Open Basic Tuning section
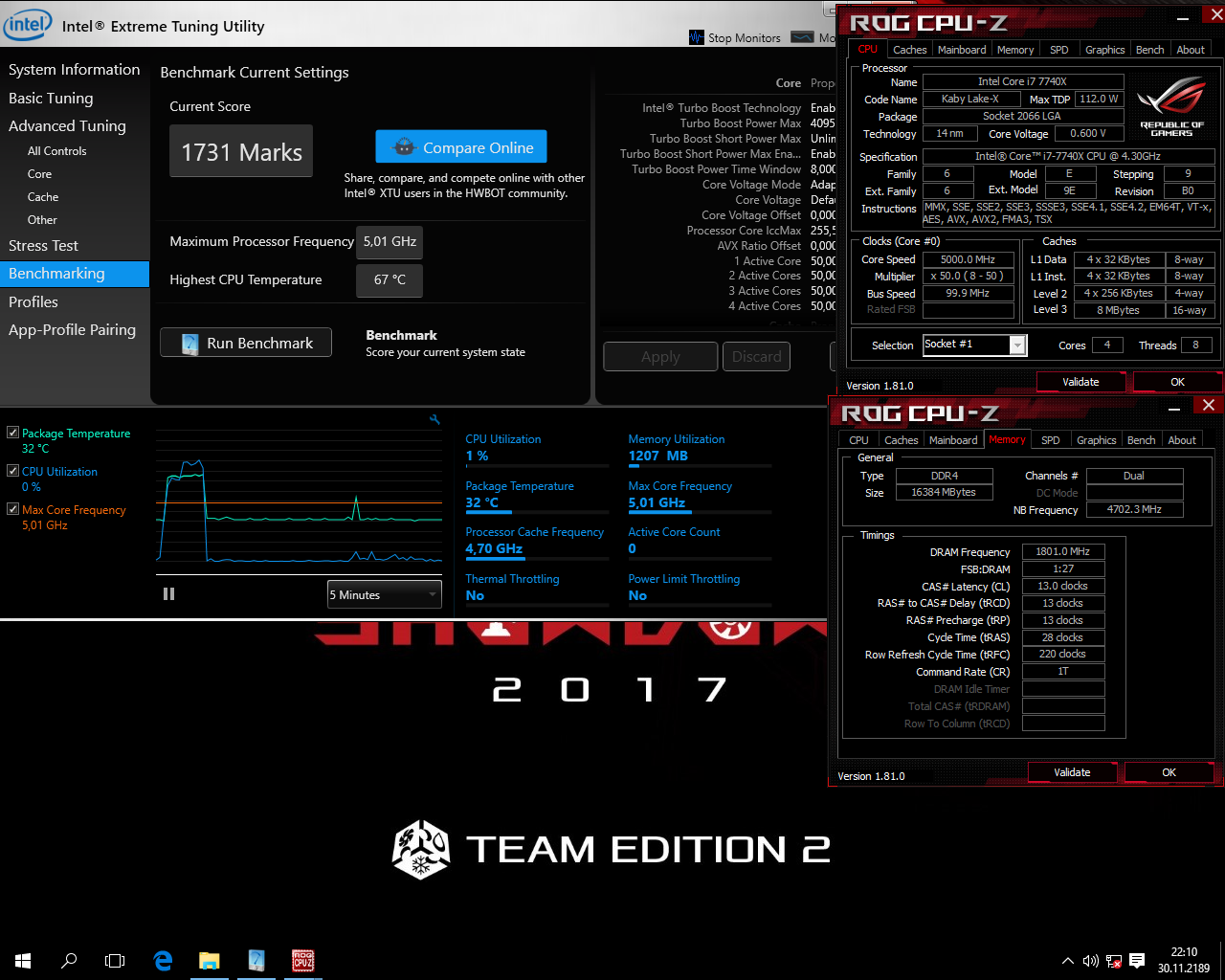This screenshot has width=1225, height=980. tap(51, 98)
